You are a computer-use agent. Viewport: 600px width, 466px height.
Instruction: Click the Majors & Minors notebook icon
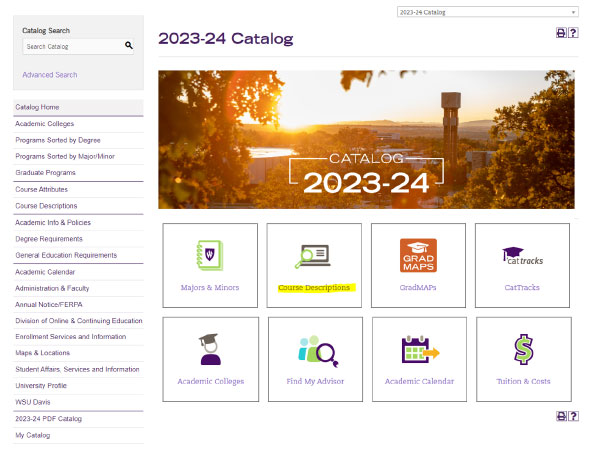pos(210,255)
